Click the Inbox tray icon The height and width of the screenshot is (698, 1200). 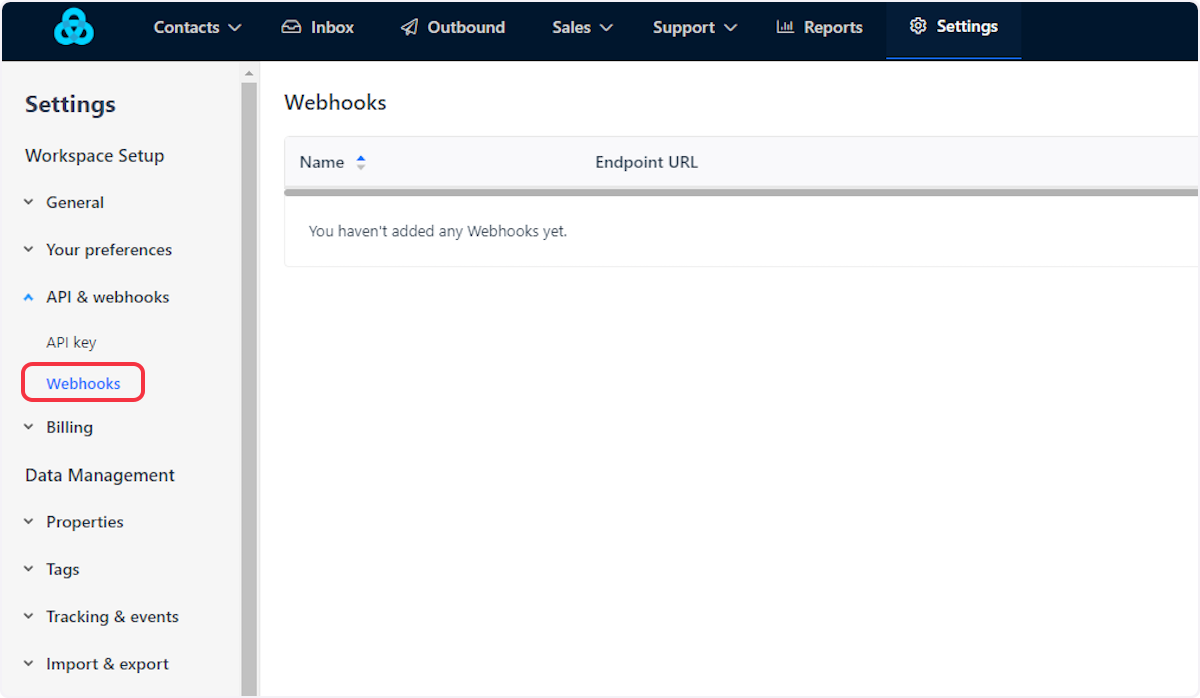[291, 27]
